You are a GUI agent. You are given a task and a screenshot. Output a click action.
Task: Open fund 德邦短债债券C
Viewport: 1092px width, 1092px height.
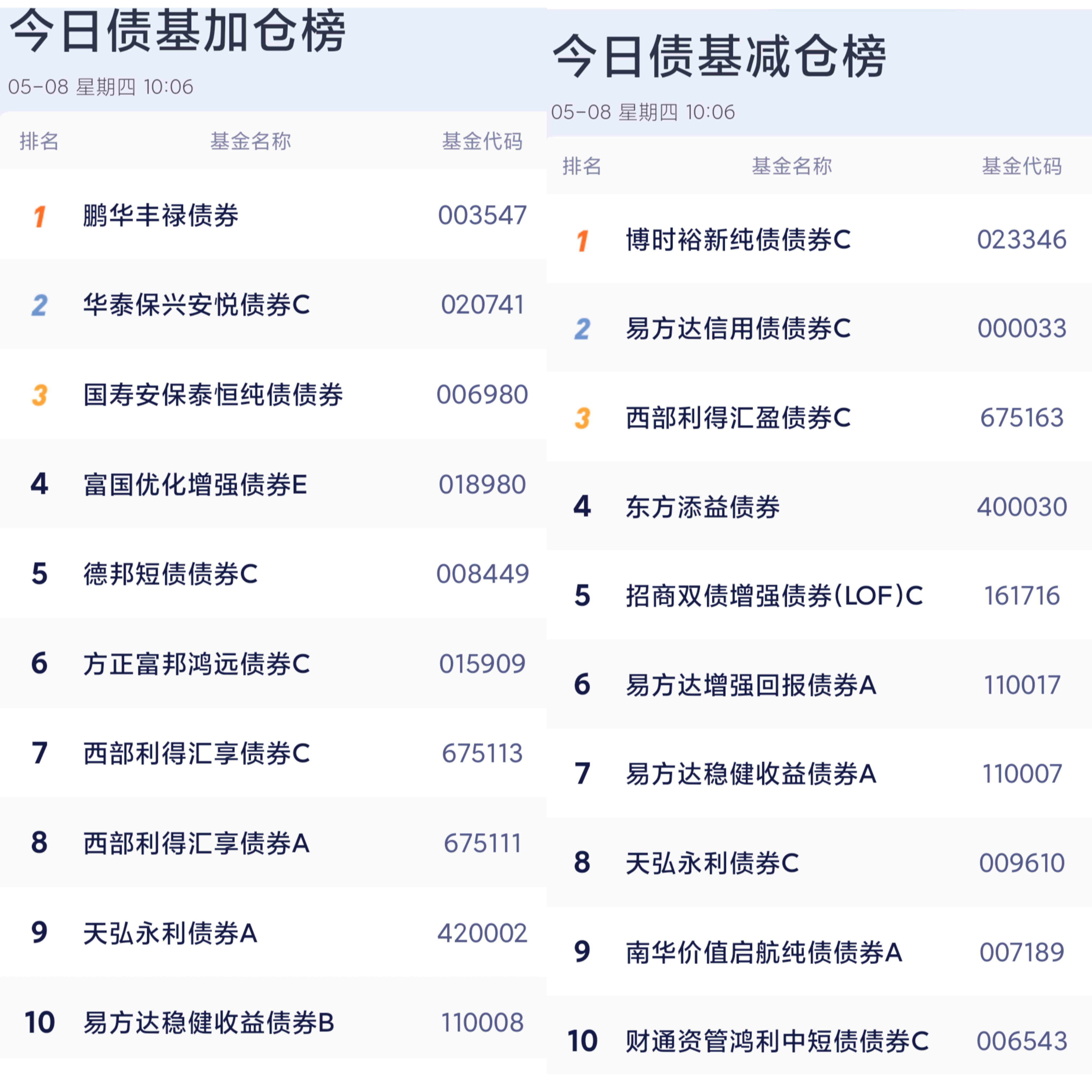[170, 574]
